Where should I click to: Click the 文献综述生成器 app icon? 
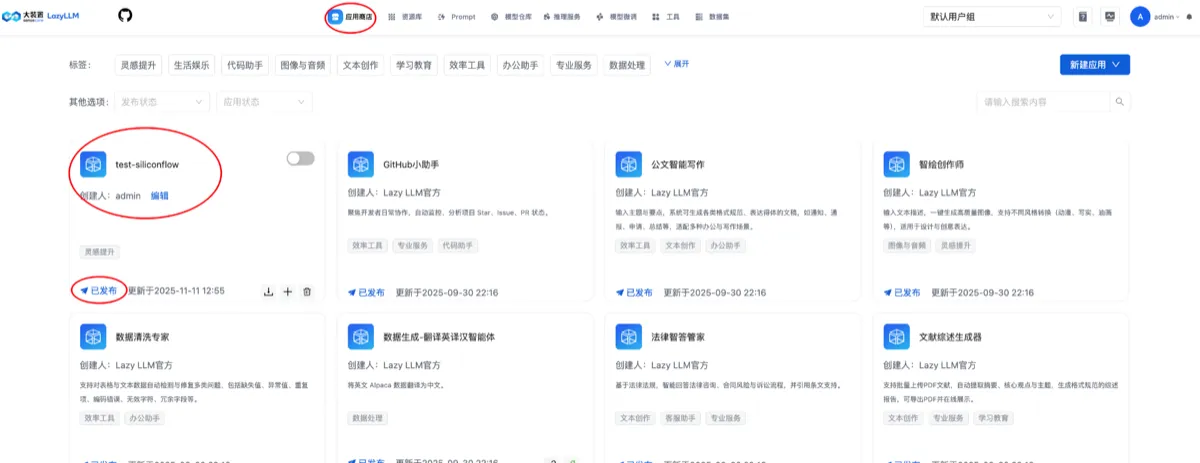pos(897,337)
